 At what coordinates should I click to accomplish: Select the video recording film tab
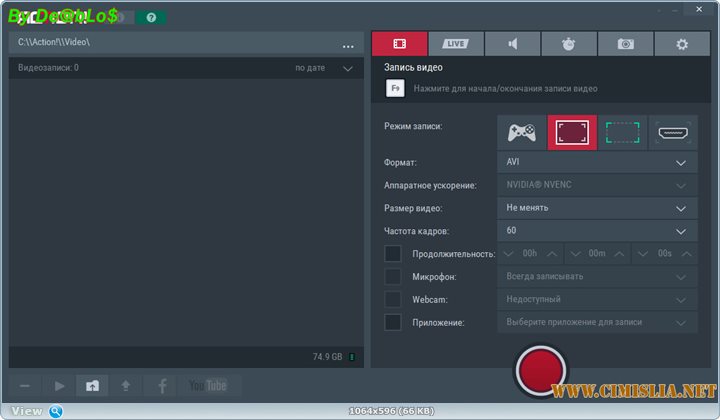tap(399, 44)
